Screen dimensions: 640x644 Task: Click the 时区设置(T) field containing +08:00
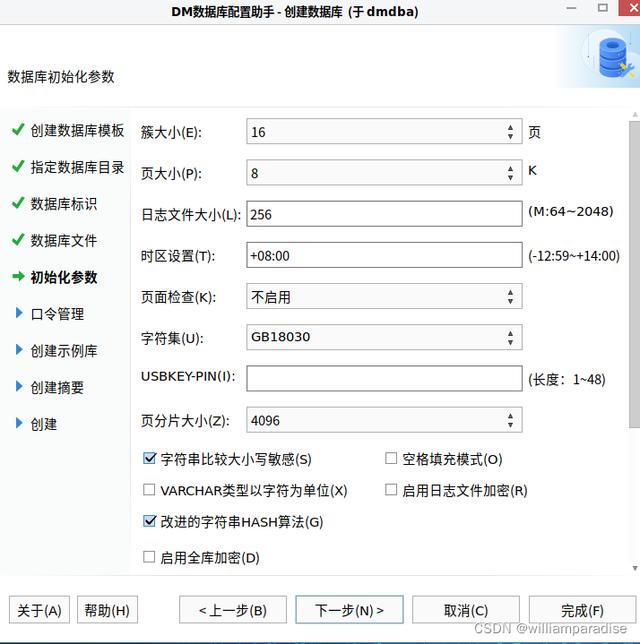click(384, 255)
